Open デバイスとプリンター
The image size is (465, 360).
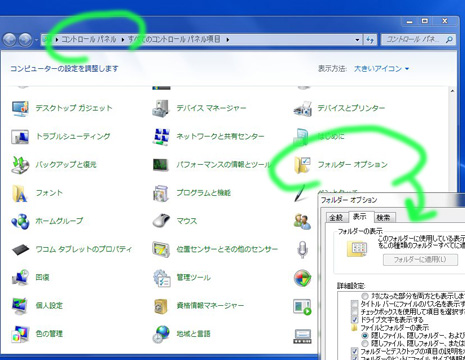(x=339, y=108)
